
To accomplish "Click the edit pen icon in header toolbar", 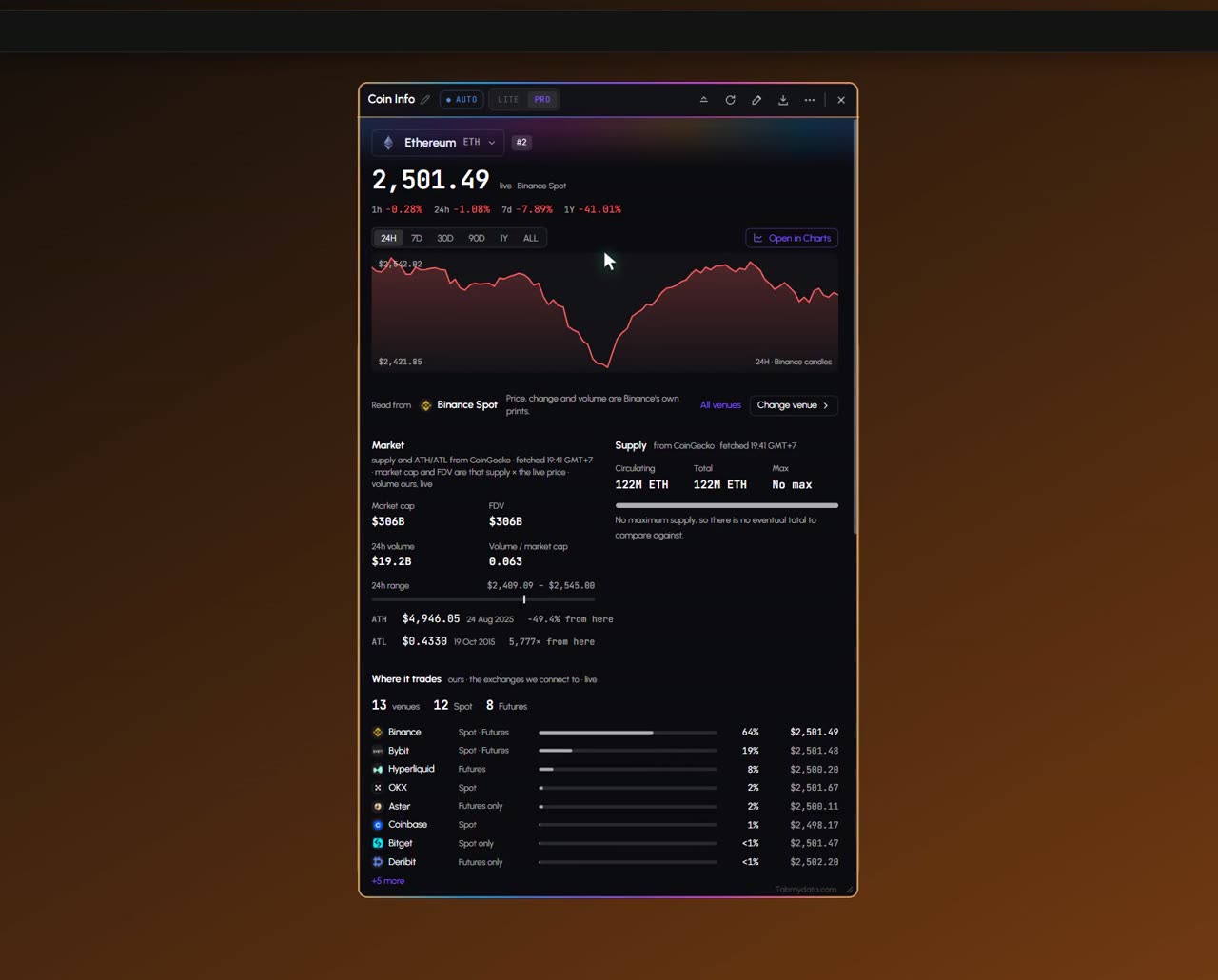I will 756,100.
